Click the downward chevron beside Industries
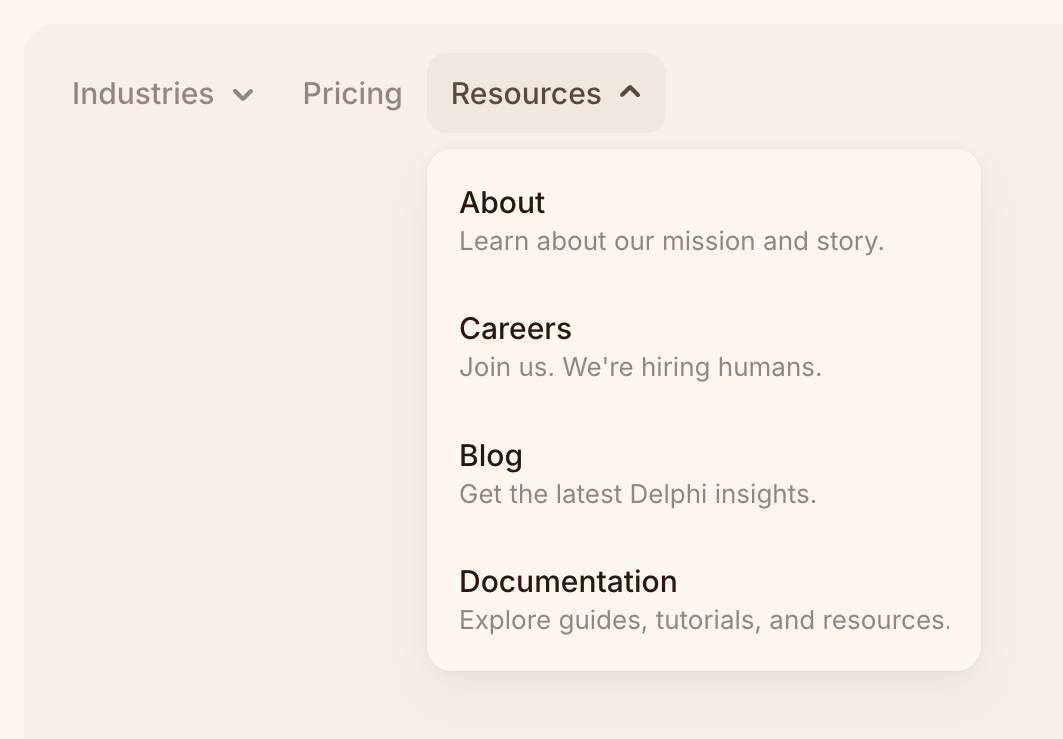This screenshot has width=1063, height=739. coord(245,95)
